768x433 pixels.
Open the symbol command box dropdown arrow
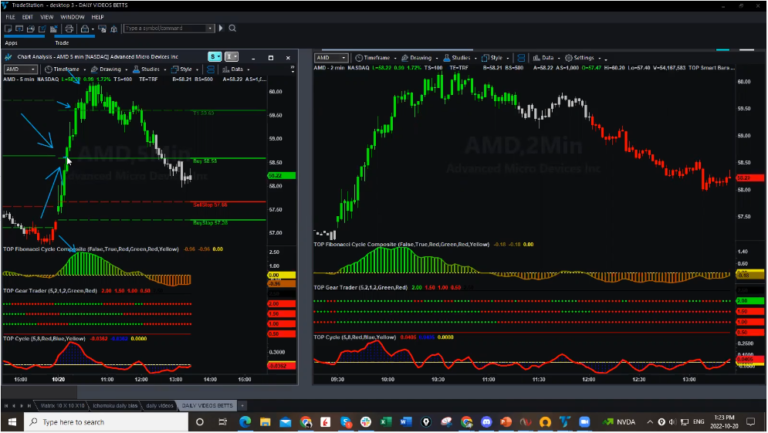(210, 28)
